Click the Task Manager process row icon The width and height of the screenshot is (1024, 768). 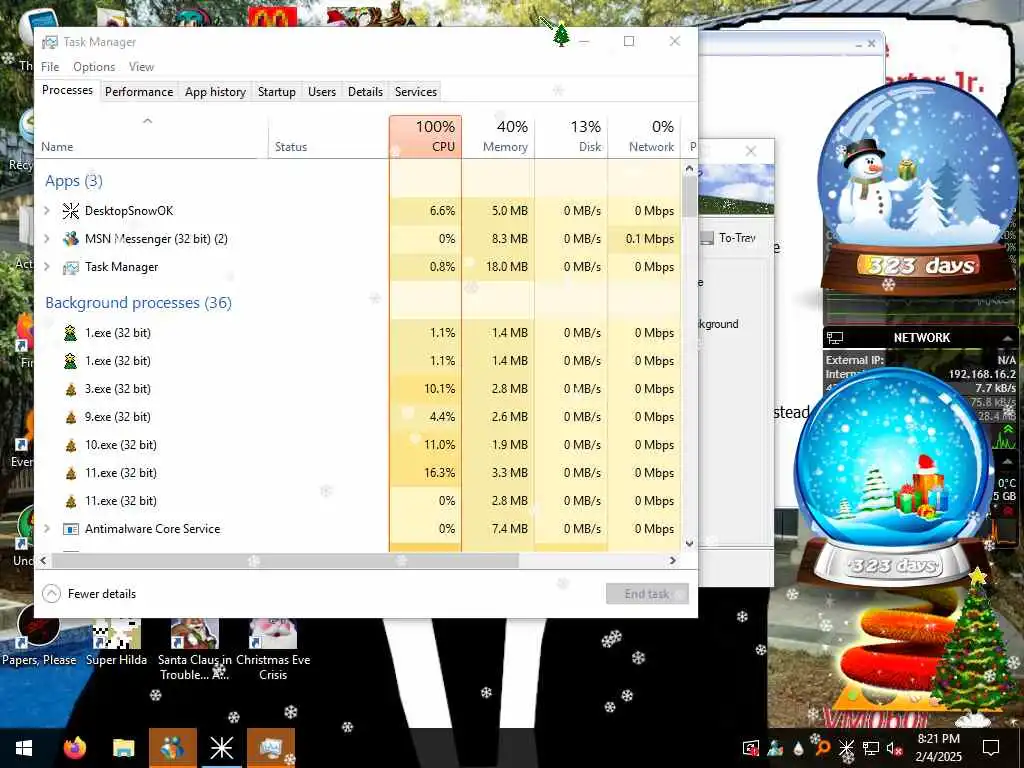click(71, 267)
